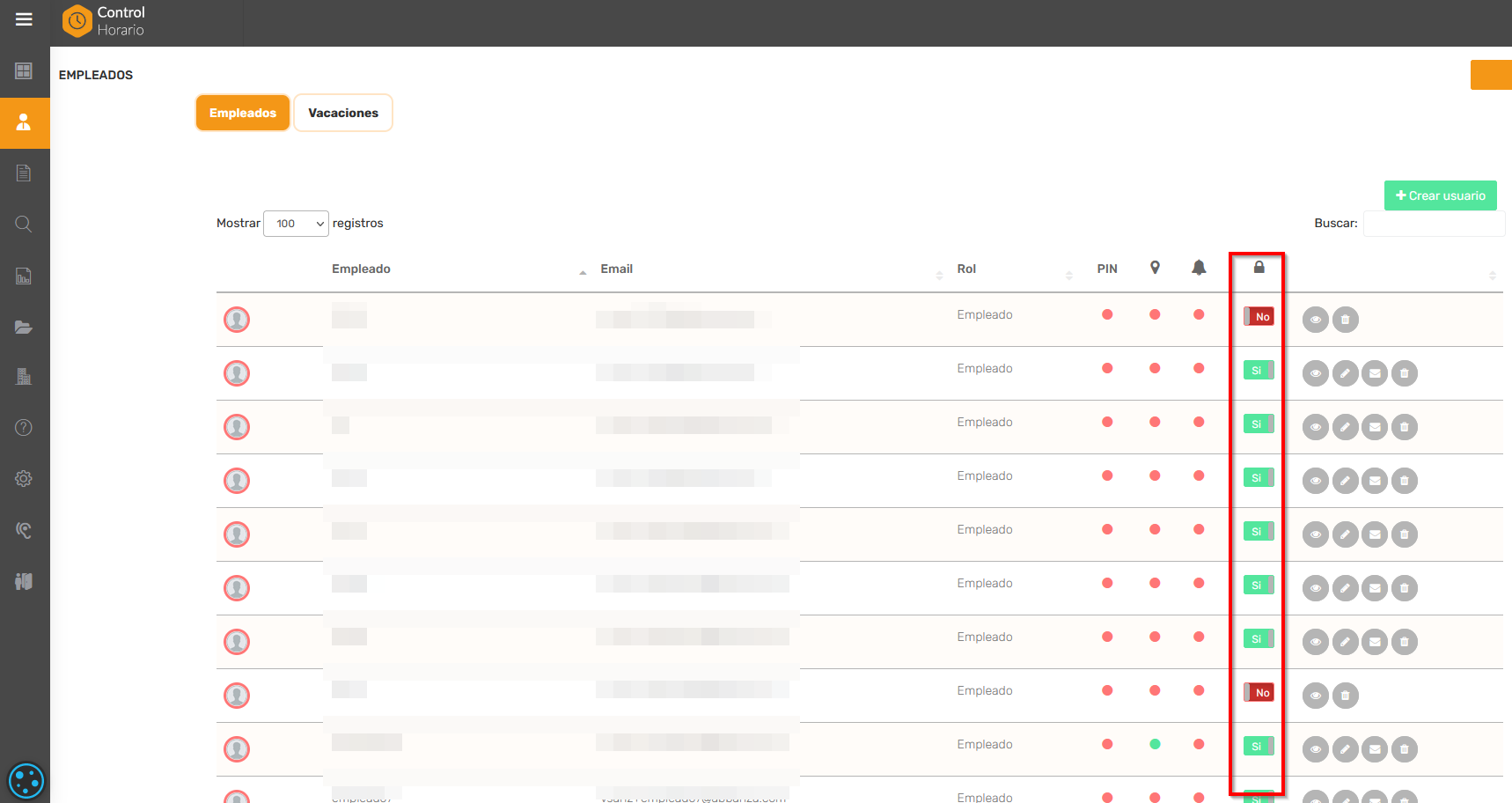Open the search magnifier in the sidebar
Image resolution: width=1512 pixels, height=803 pixels.
(24, 225)
